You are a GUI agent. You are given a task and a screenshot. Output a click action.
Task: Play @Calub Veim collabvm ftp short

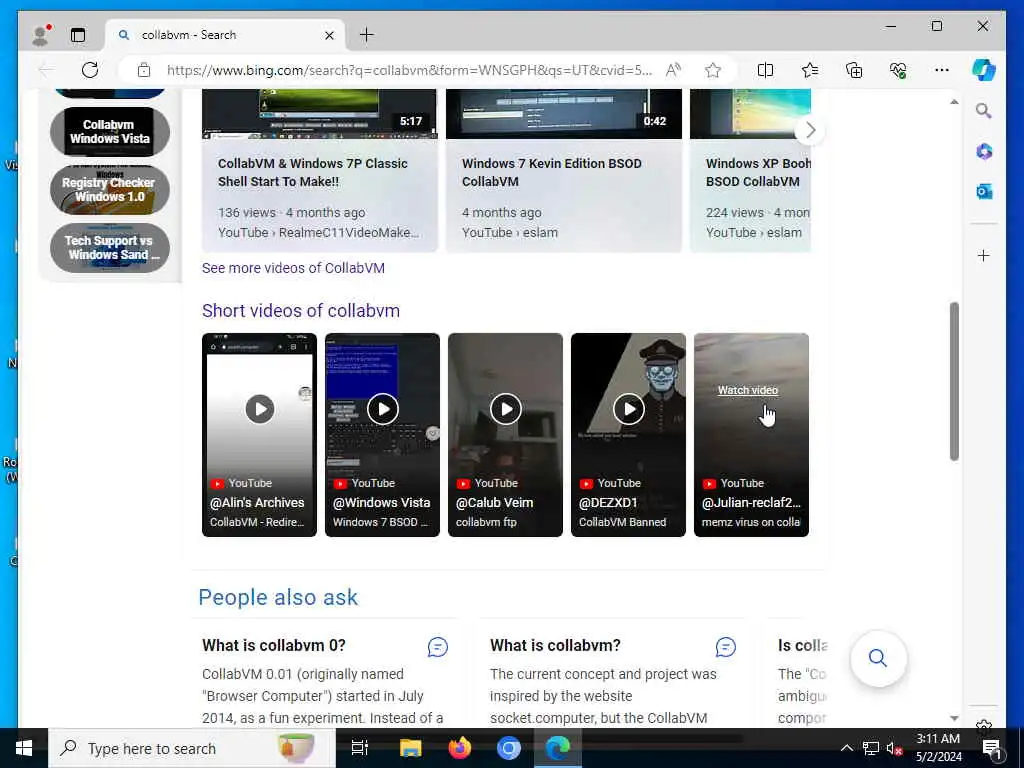click(x=505, y=435)
